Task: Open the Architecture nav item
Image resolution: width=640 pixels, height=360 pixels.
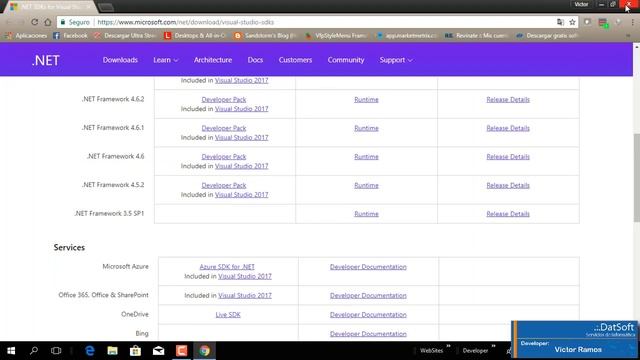Action: [x=213, y=60]
